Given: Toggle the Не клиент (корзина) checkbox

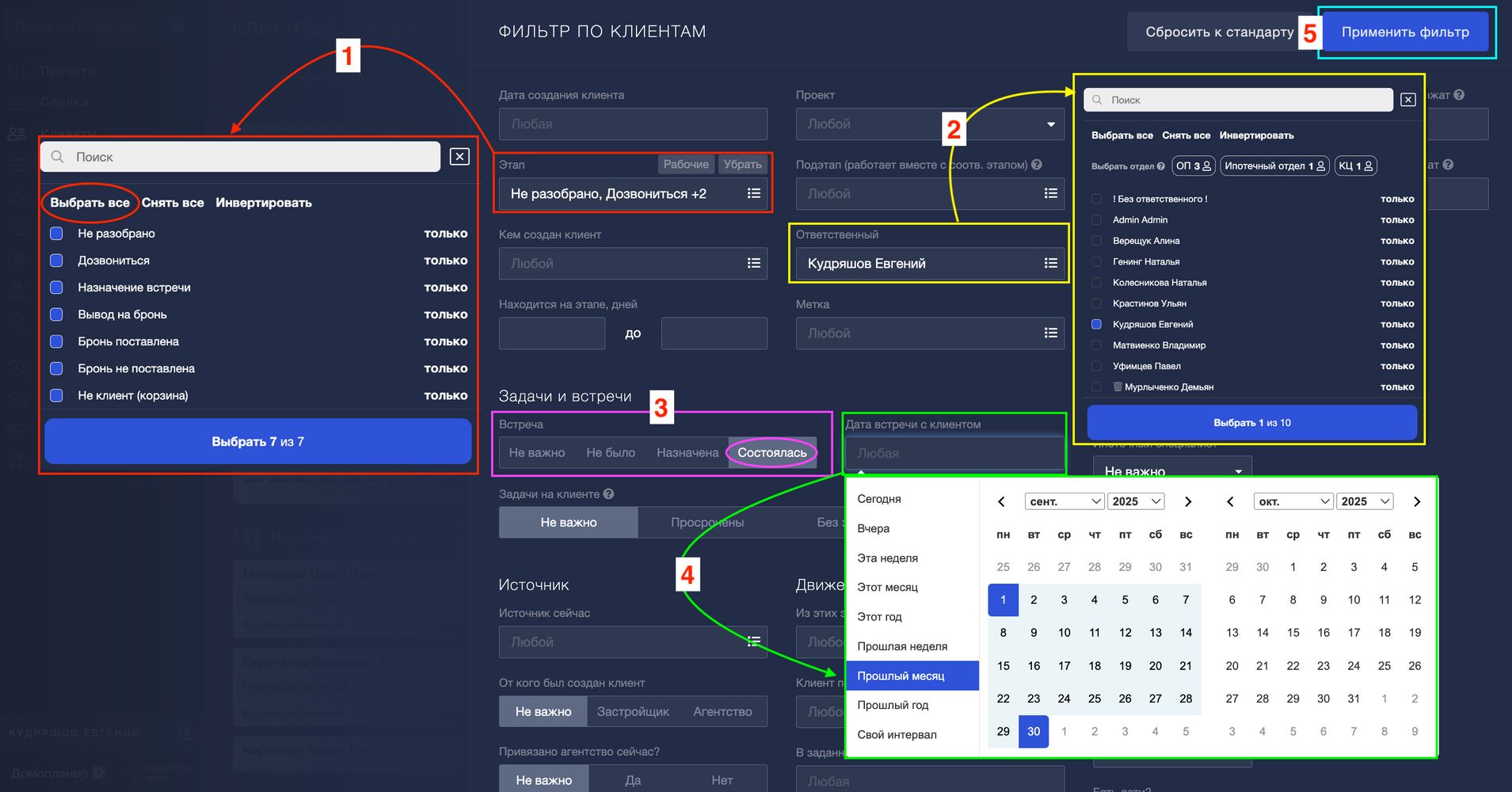Looking at the screenshot, I should point(56,395).
